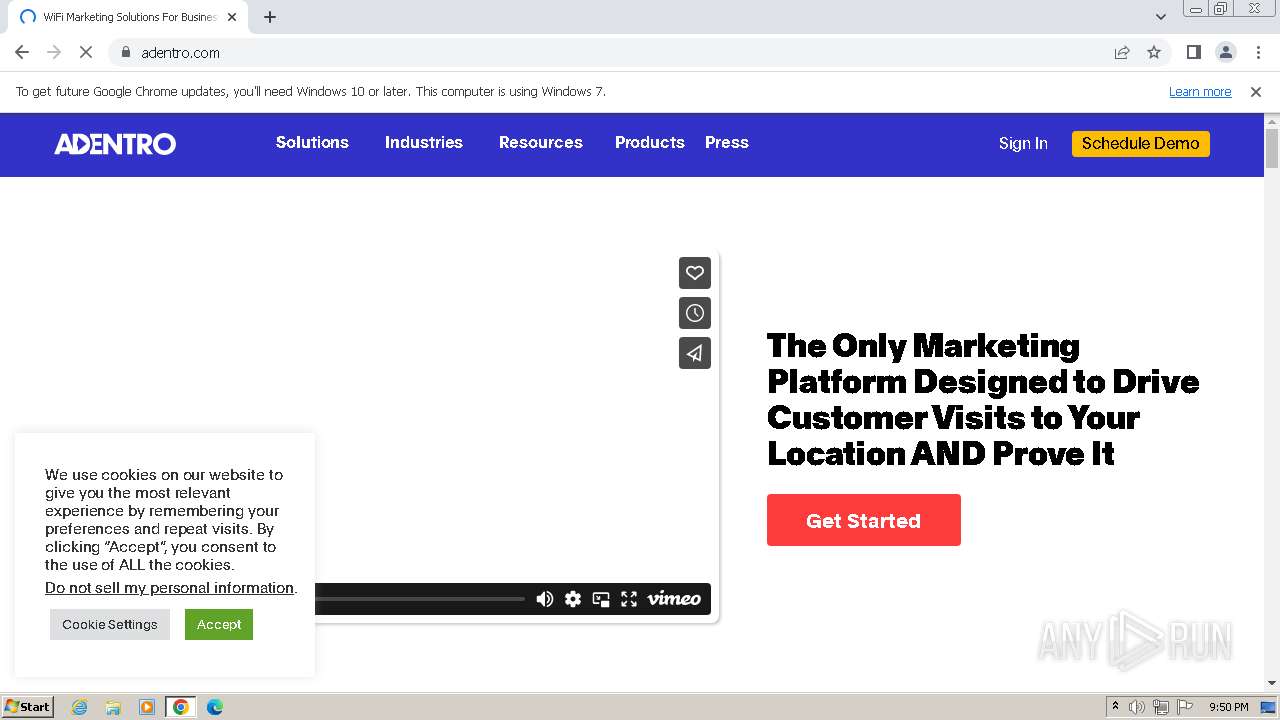Select the WiFi Marketing Solutions tab
This screenshot has width=1280, height=720.
click(127, 17)
